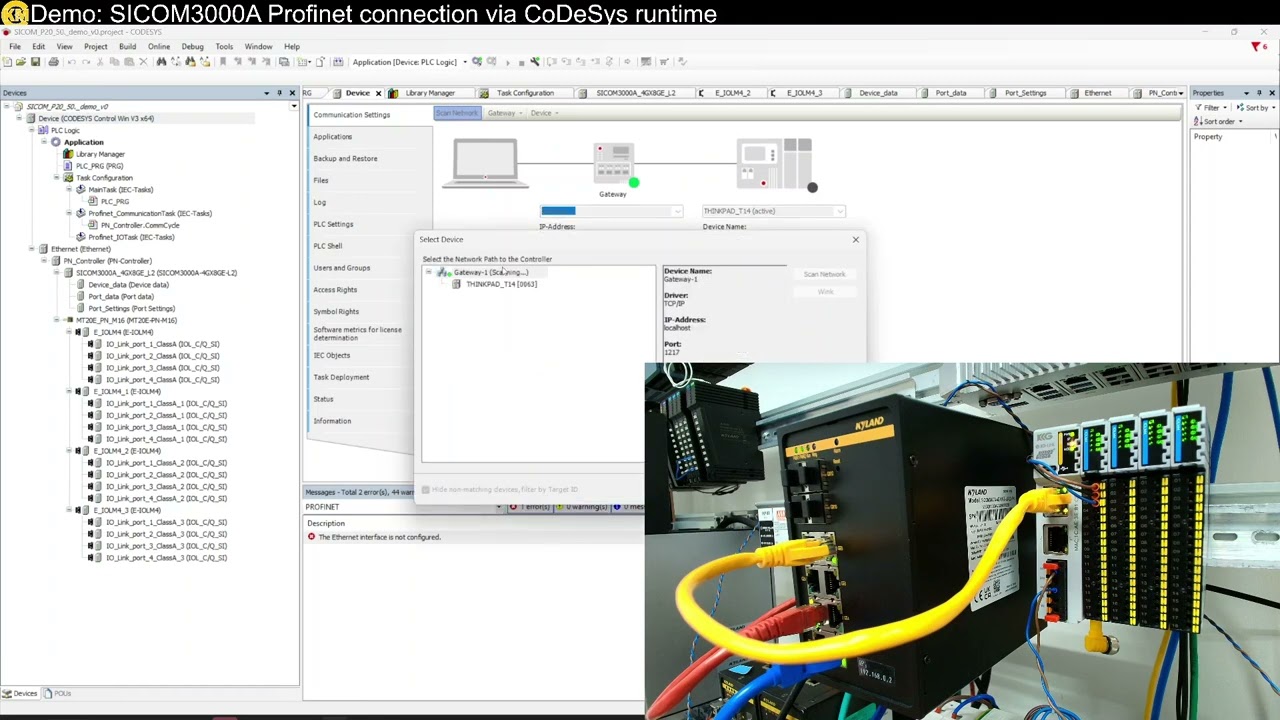Click the laptop image in communication diagram
The image size is (1280, 720).
pyautogui.click(x=485, y=163)
